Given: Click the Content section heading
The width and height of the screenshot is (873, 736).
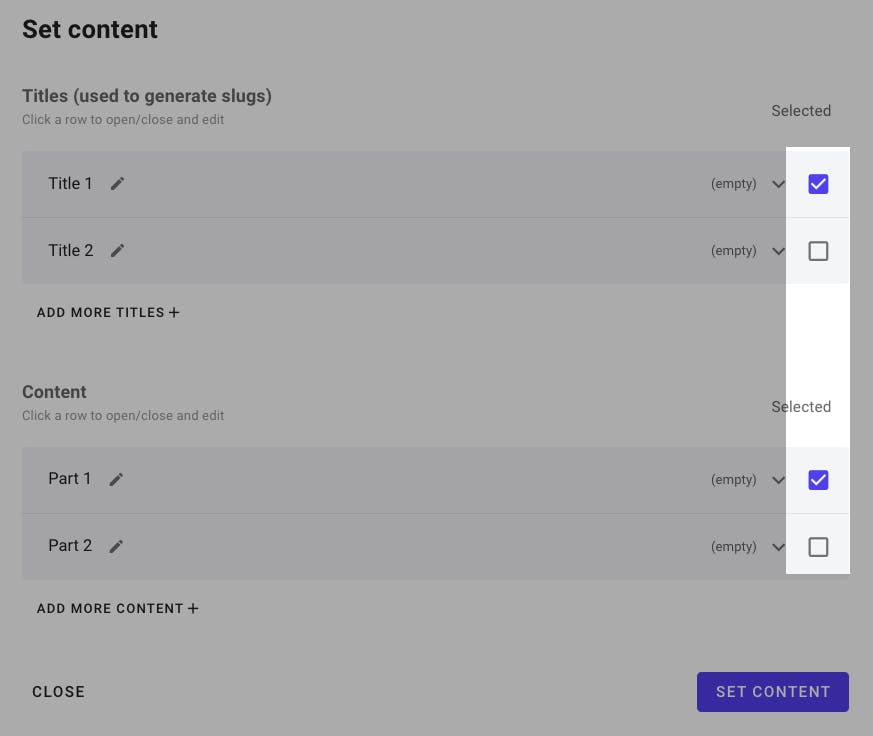Looking at the screenshot, I should click(54, 391).
